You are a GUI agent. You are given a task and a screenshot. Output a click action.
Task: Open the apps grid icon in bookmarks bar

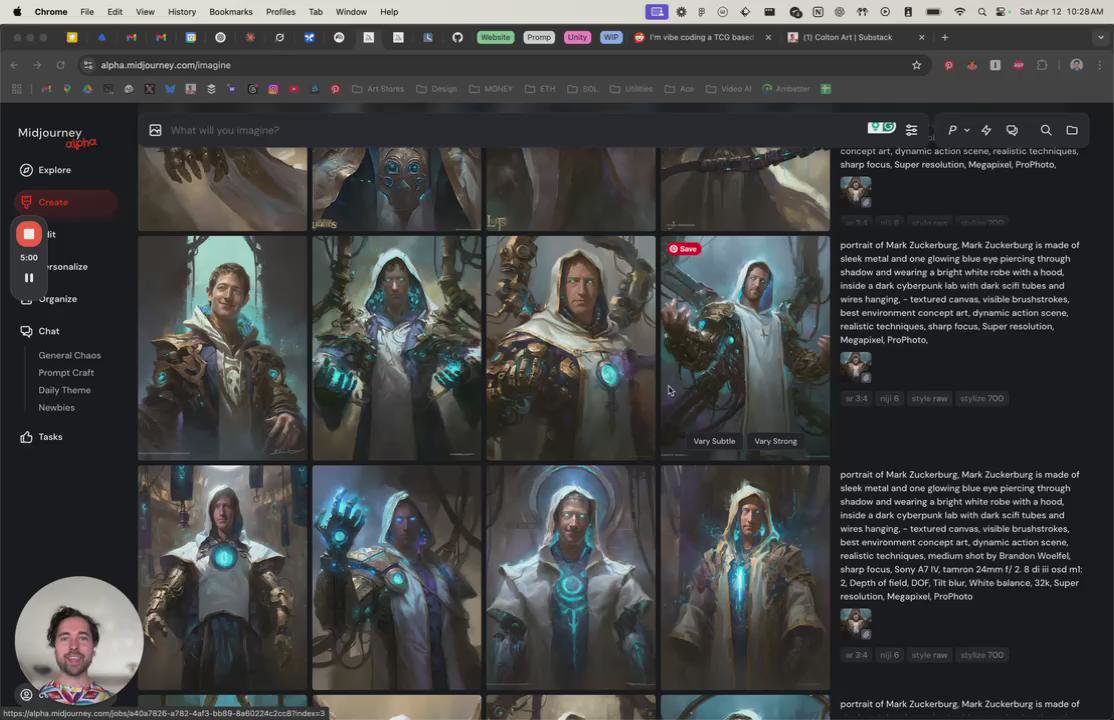coord(16,89)
